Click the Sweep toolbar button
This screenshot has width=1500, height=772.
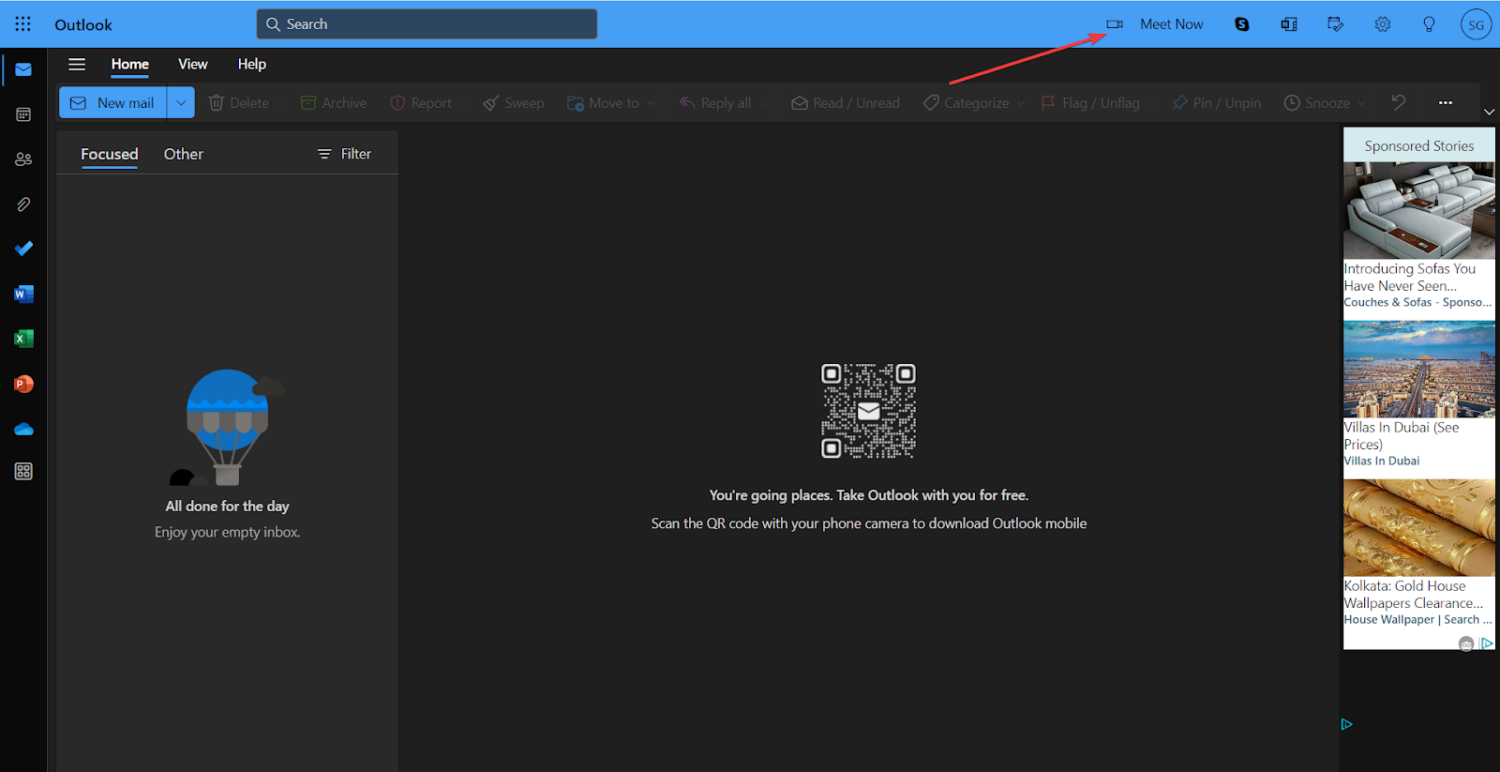[513, 103]
